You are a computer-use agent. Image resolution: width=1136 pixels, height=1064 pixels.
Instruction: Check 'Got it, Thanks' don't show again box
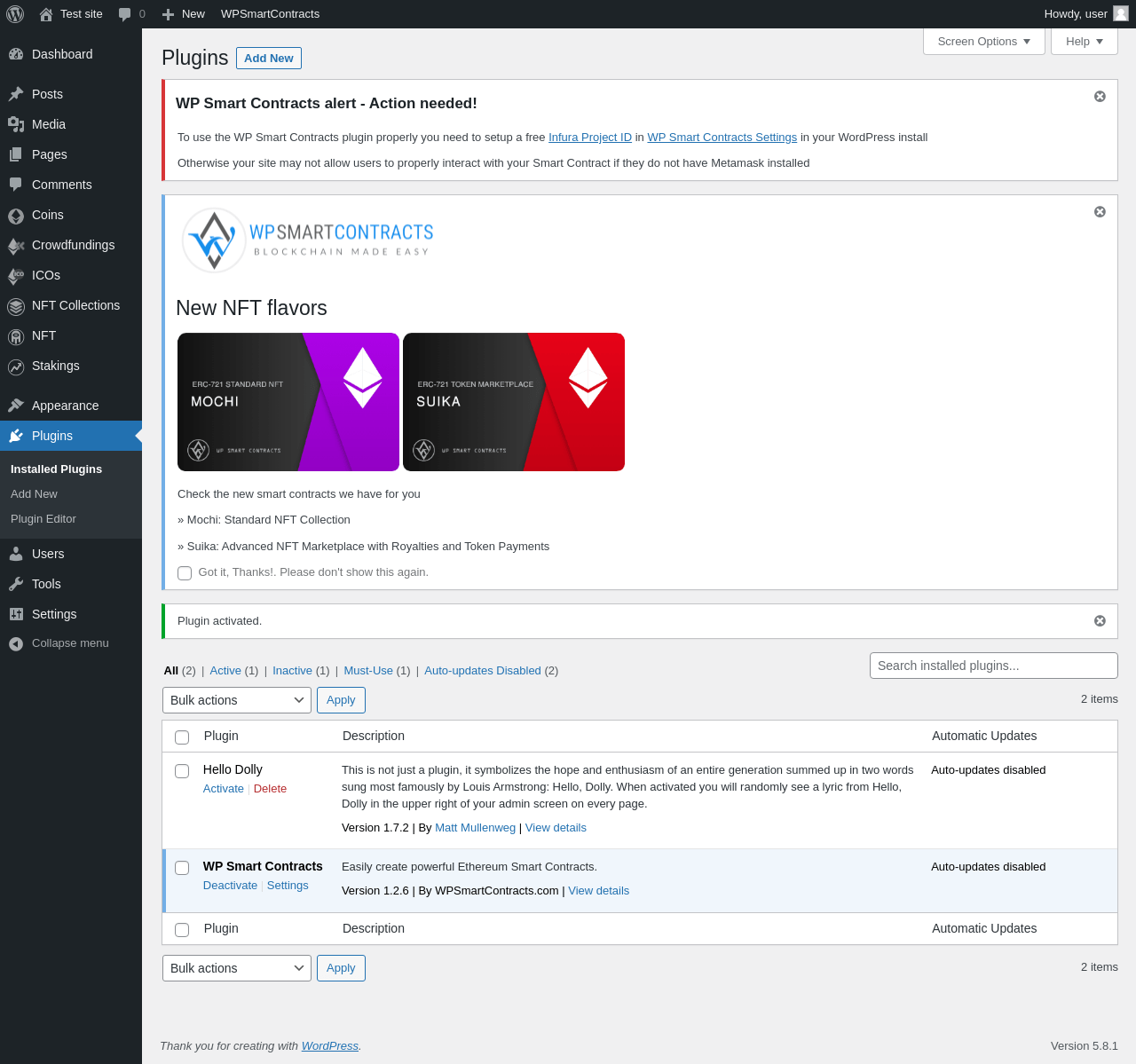[x=185, y=573]
